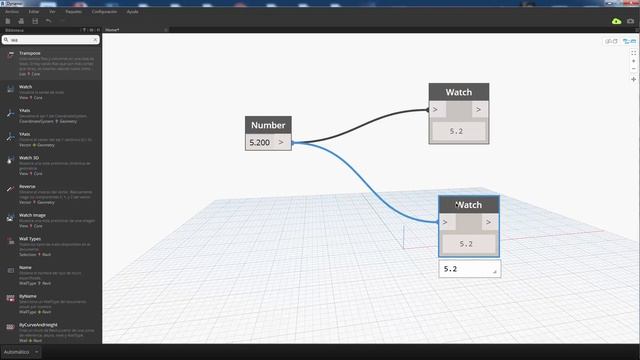The width and height of the screenshot is (640, 360).
Task: Click the Redo arrow toolbar icon
Action: pos(62,20)
